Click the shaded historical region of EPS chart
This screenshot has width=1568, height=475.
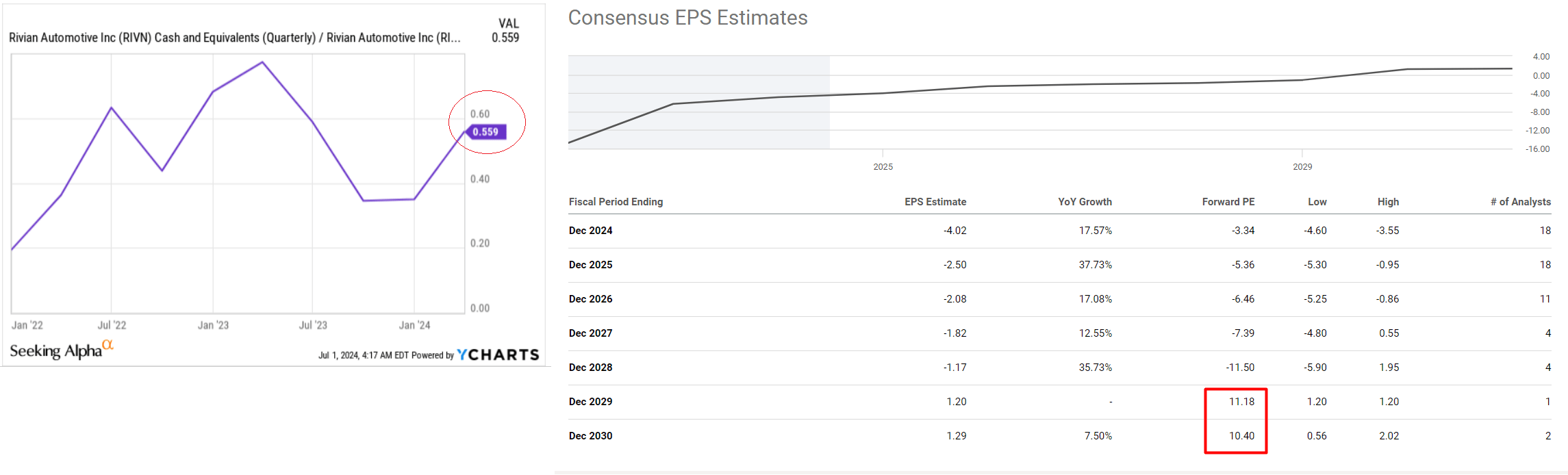point(698,82)
